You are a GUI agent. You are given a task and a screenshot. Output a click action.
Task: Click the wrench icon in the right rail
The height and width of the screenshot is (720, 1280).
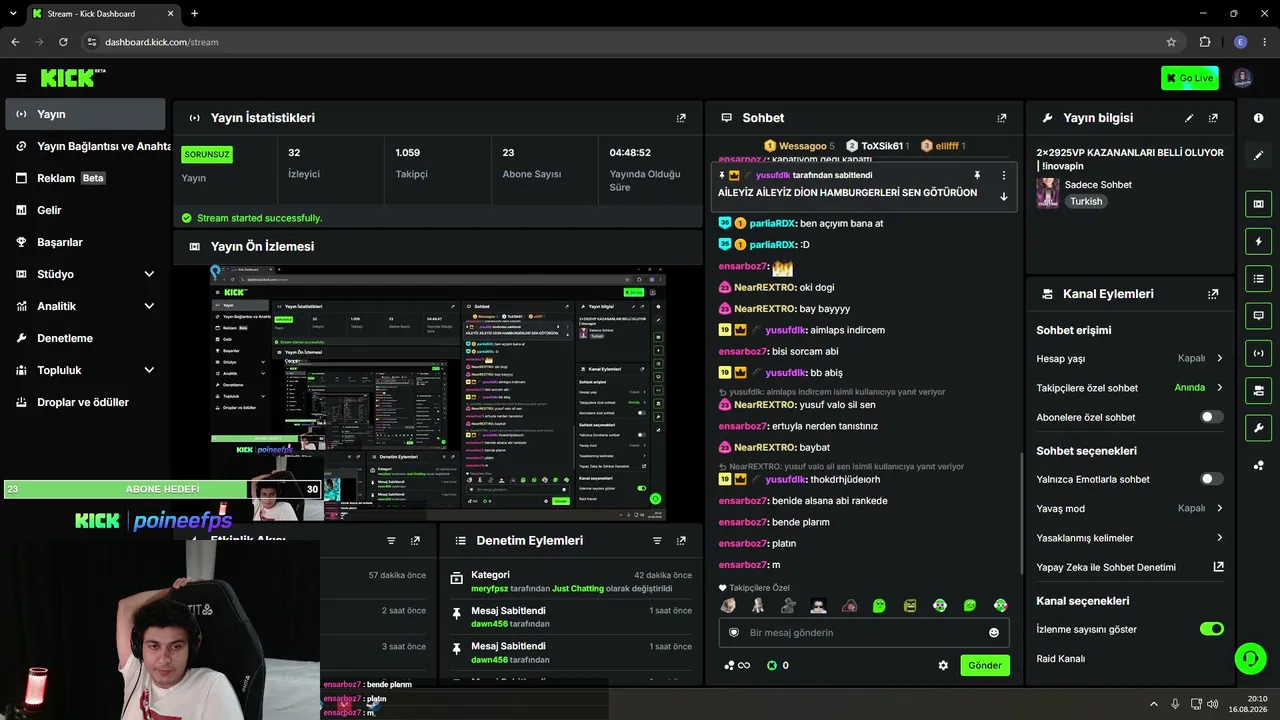[x=1258, y=428]
